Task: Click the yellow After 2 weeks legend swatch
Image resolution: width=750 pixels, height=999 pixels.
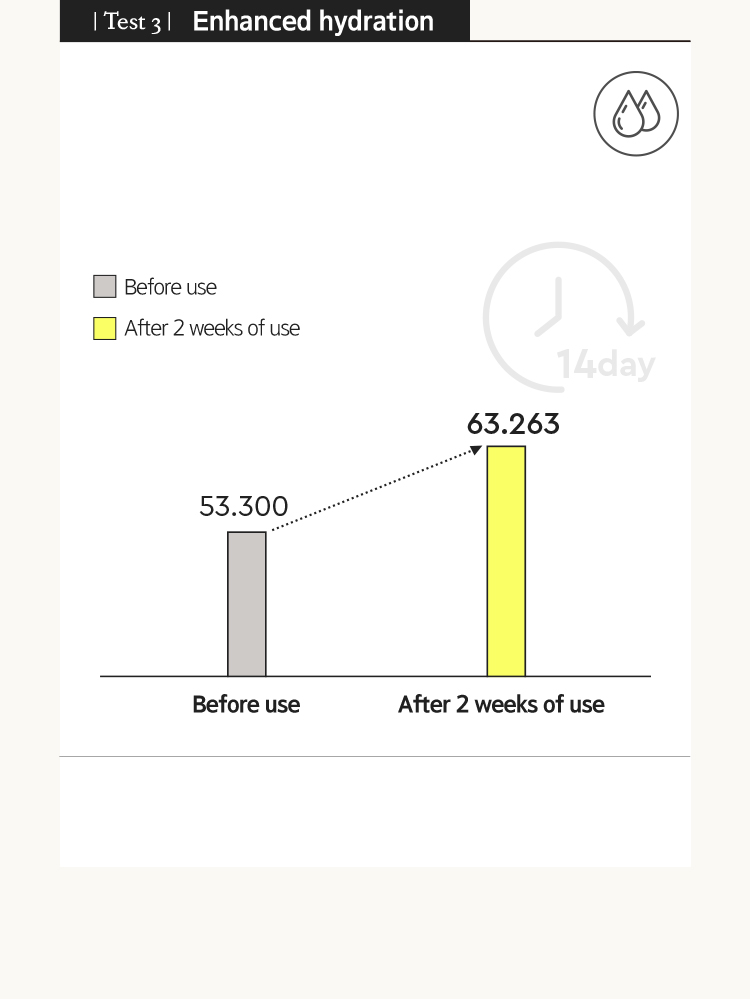Action: click(105, 328)
